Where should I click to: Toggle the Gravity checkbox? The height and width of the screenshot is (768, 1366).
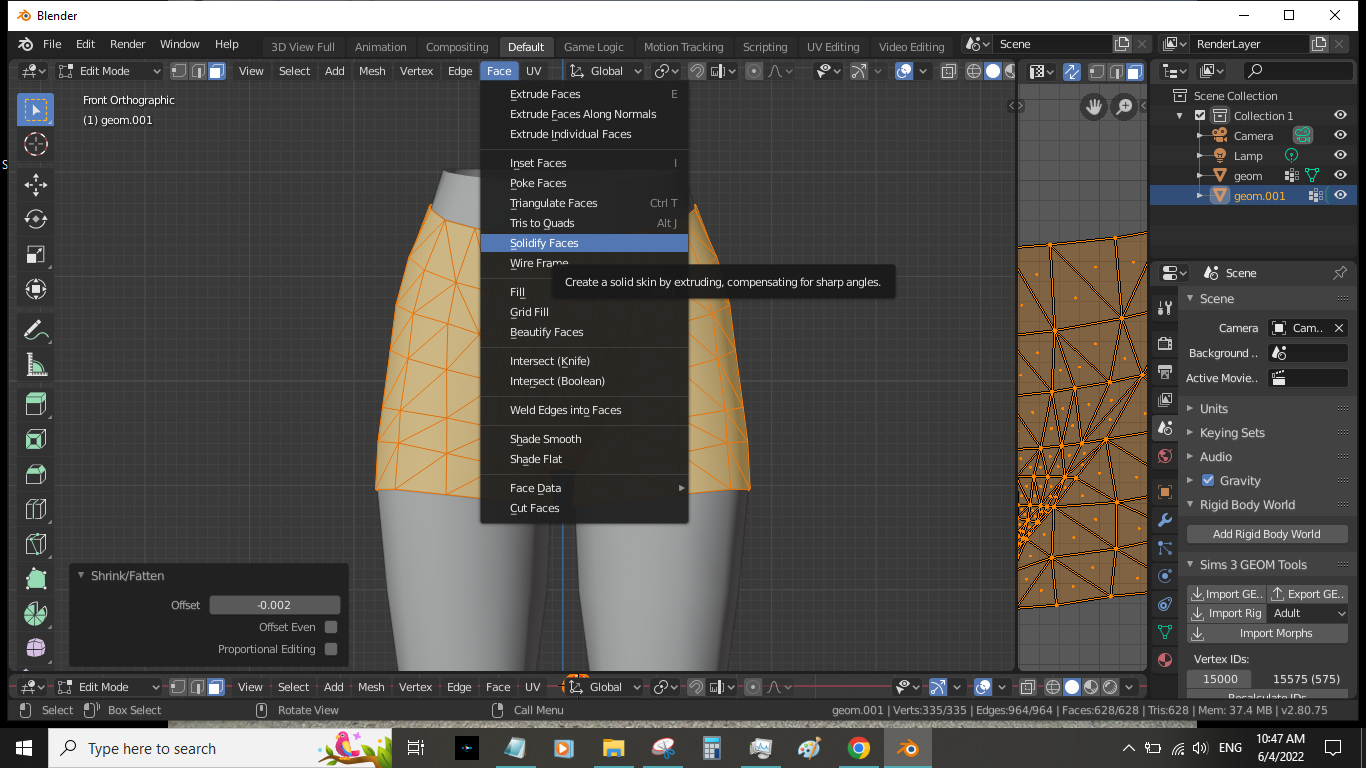pyautogui.click(x=1208, y=480)
